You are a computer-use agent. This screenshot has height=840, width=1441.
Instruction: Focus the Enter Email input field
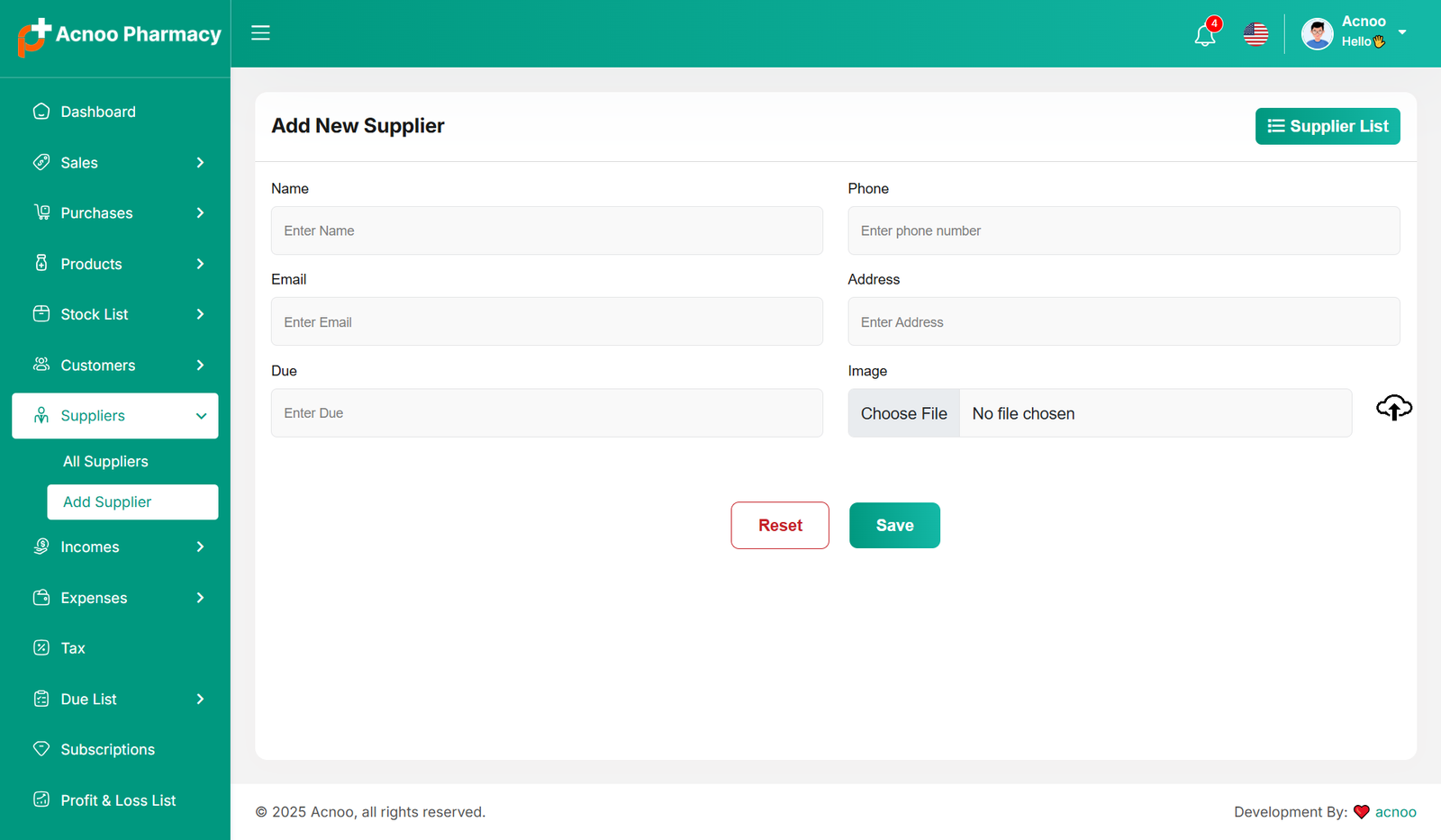[x=547, y=322]
